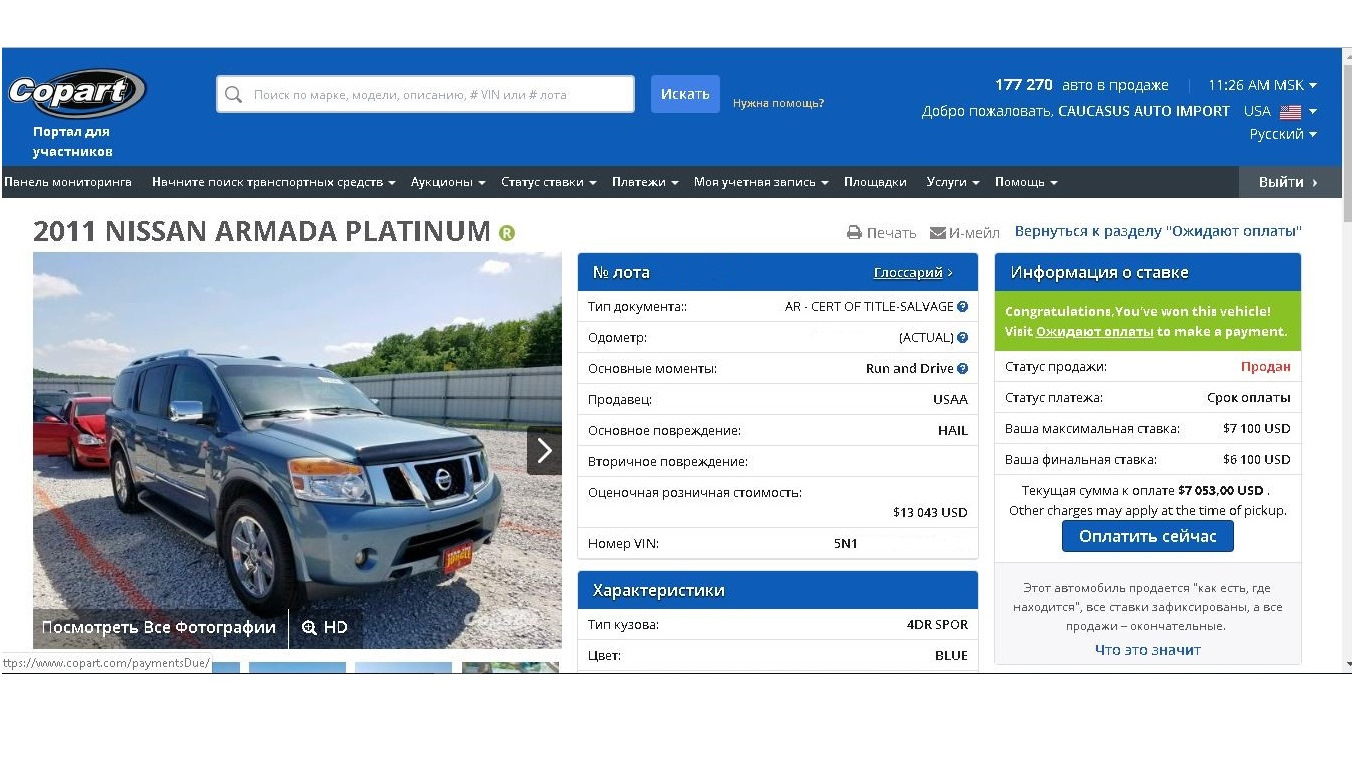Open help icon for Тип документа
The height and width of the screenshot is (760, 1352).
coord(962,307)
